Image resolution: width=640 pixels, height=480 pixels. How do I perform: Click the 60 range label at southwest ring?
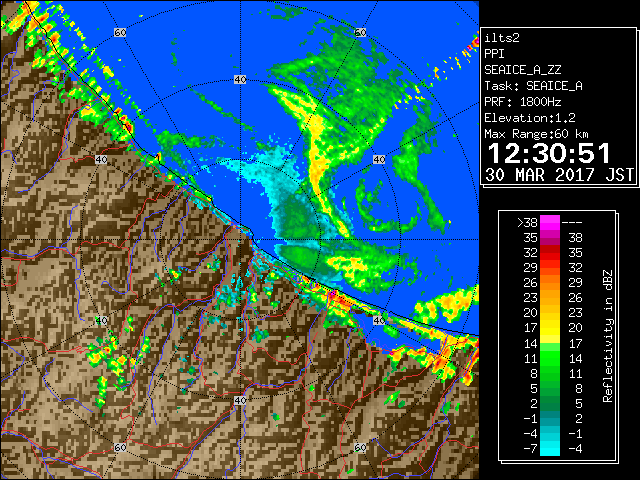click(120, 448)
